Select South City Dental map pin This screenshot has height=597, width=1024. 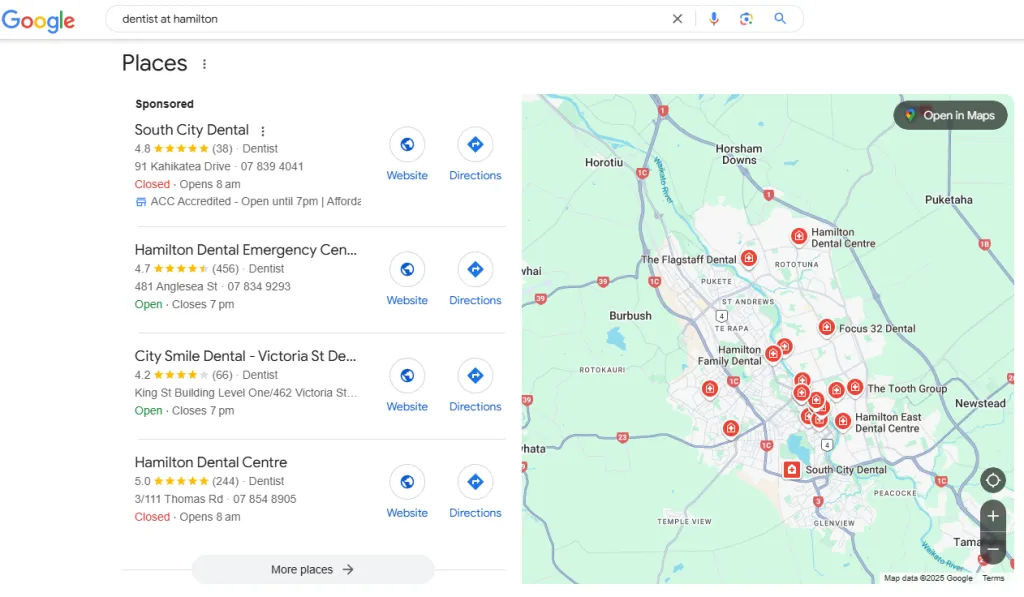(x=792, y=470)
